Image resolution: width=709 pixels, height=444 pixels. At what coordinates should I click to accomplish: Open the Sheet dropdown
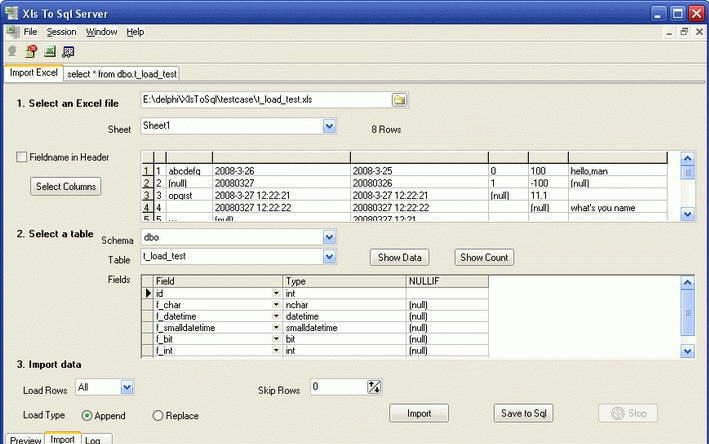point(329,126)
